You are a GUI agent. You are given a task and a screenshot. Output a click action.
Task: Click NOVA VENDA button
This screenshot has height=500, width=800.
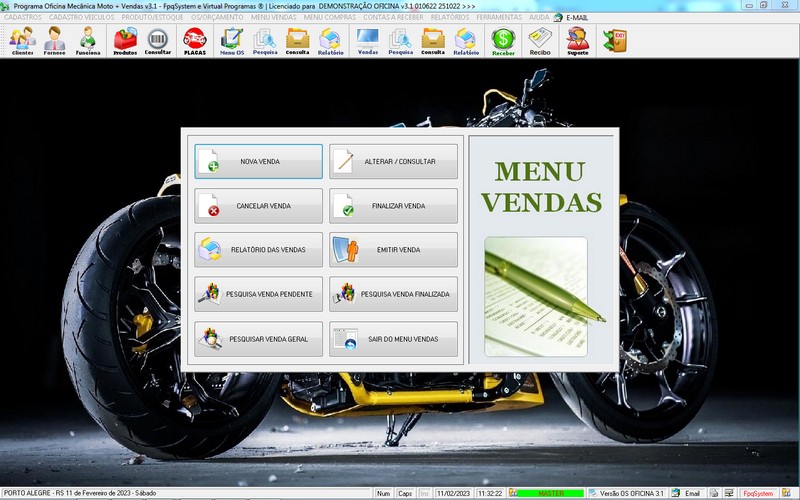tap(258, 161)
